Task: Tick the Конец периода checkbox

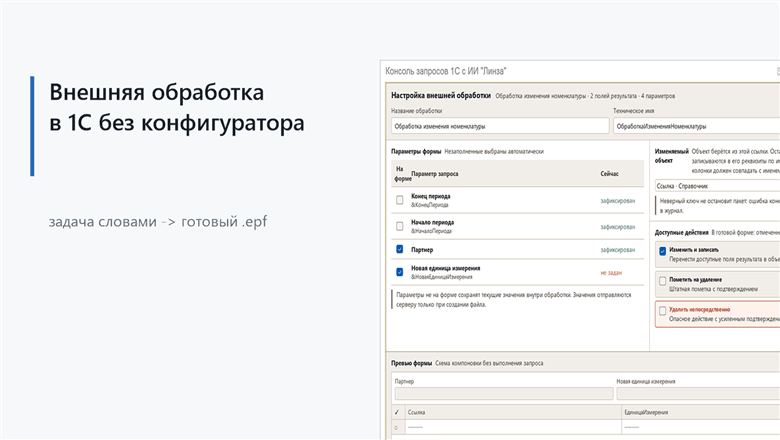Action: coord(399,200)
